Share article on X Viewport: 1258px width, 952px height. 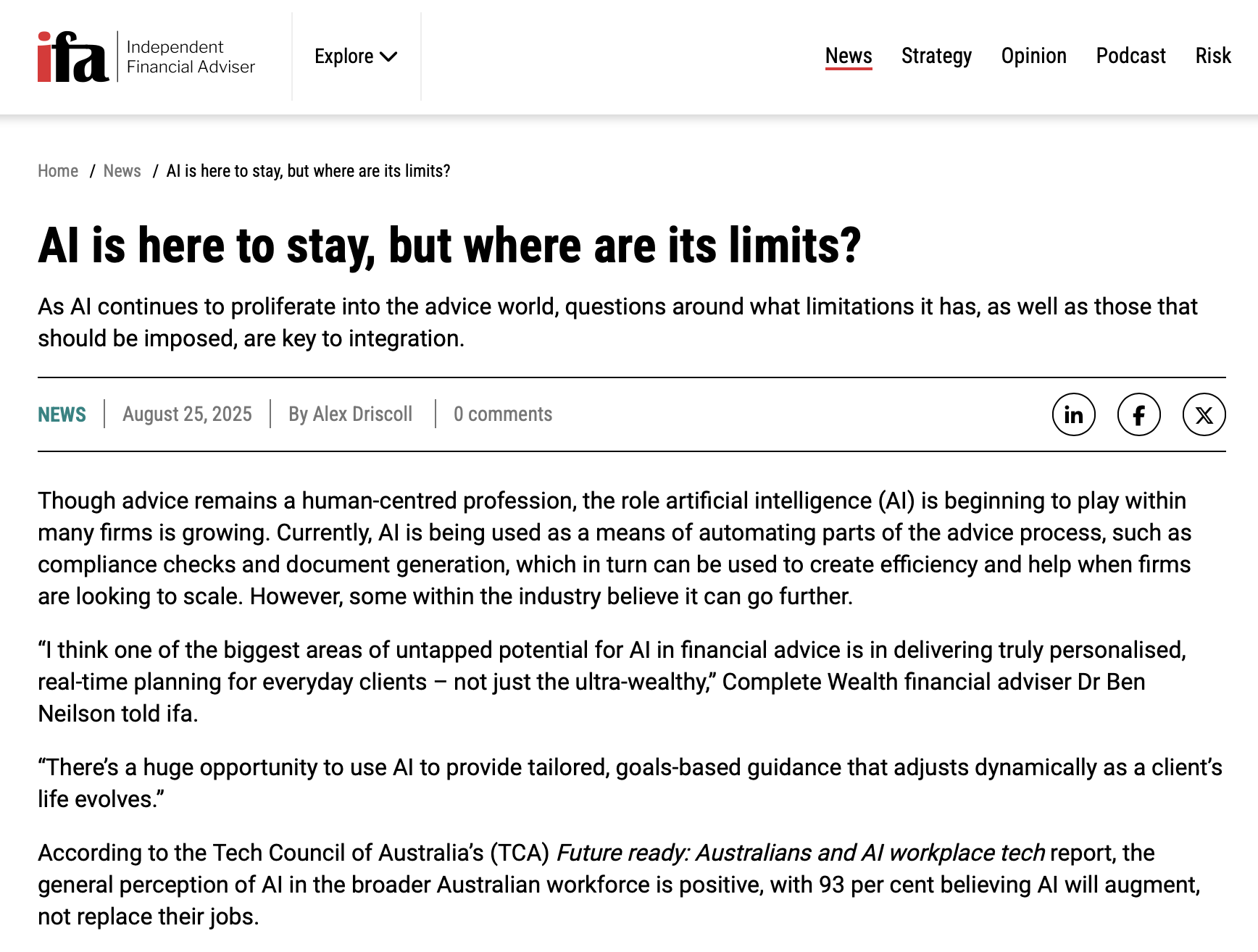(1204, 414)
